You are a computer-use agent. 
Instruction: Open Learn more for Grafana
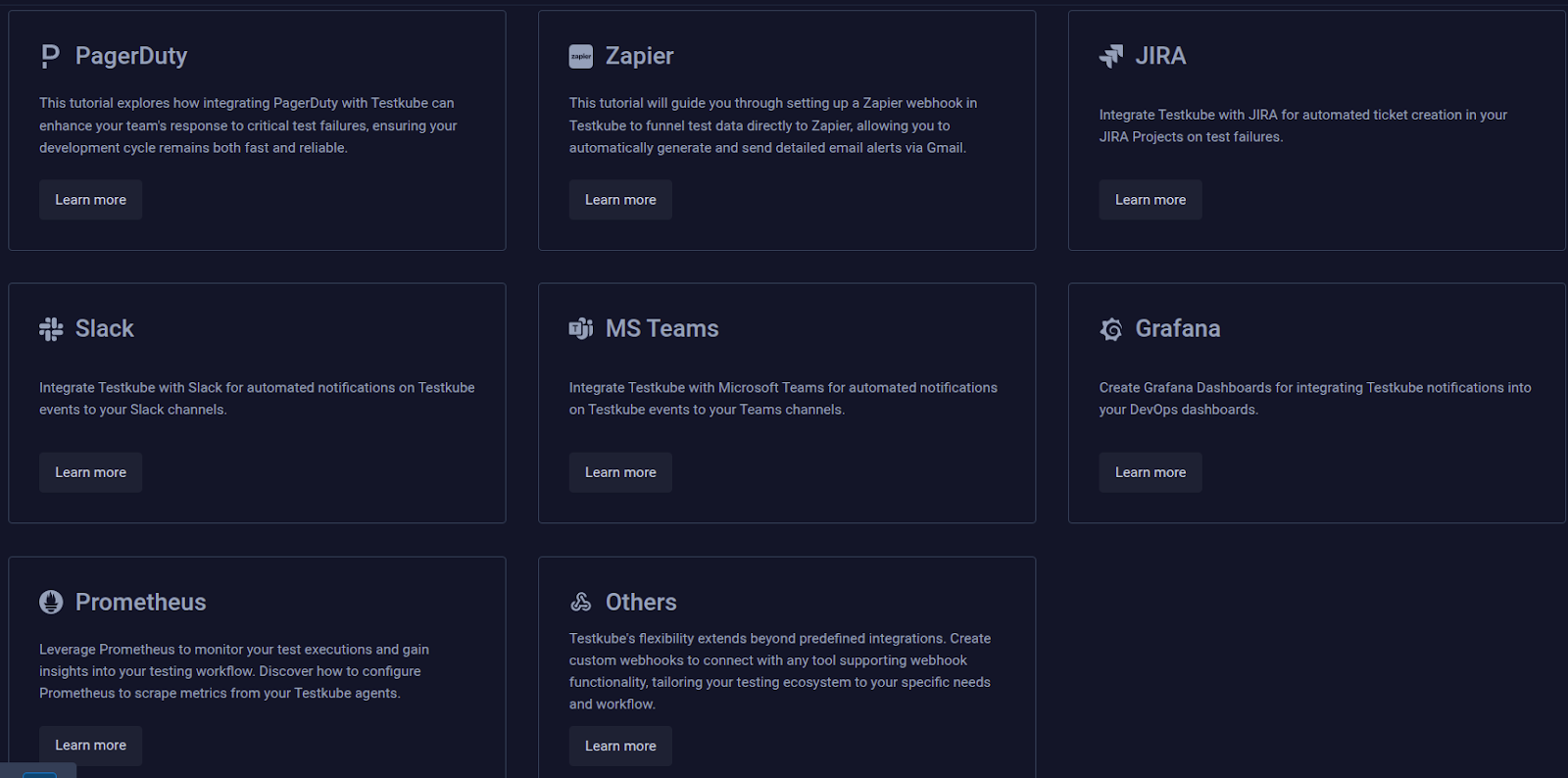pos(1151,472)
